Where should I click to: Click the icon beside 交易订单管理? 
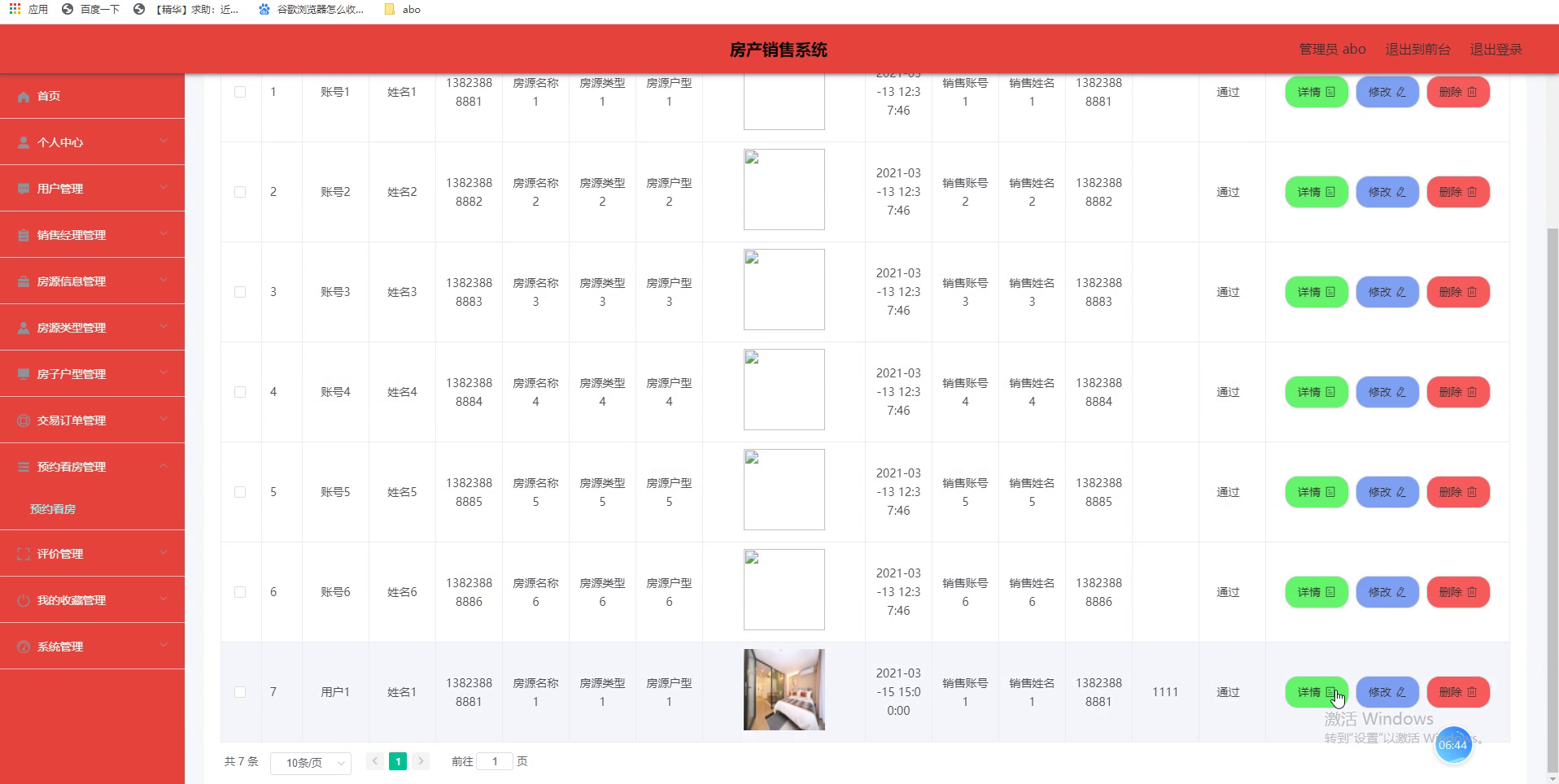coord(24,420)
